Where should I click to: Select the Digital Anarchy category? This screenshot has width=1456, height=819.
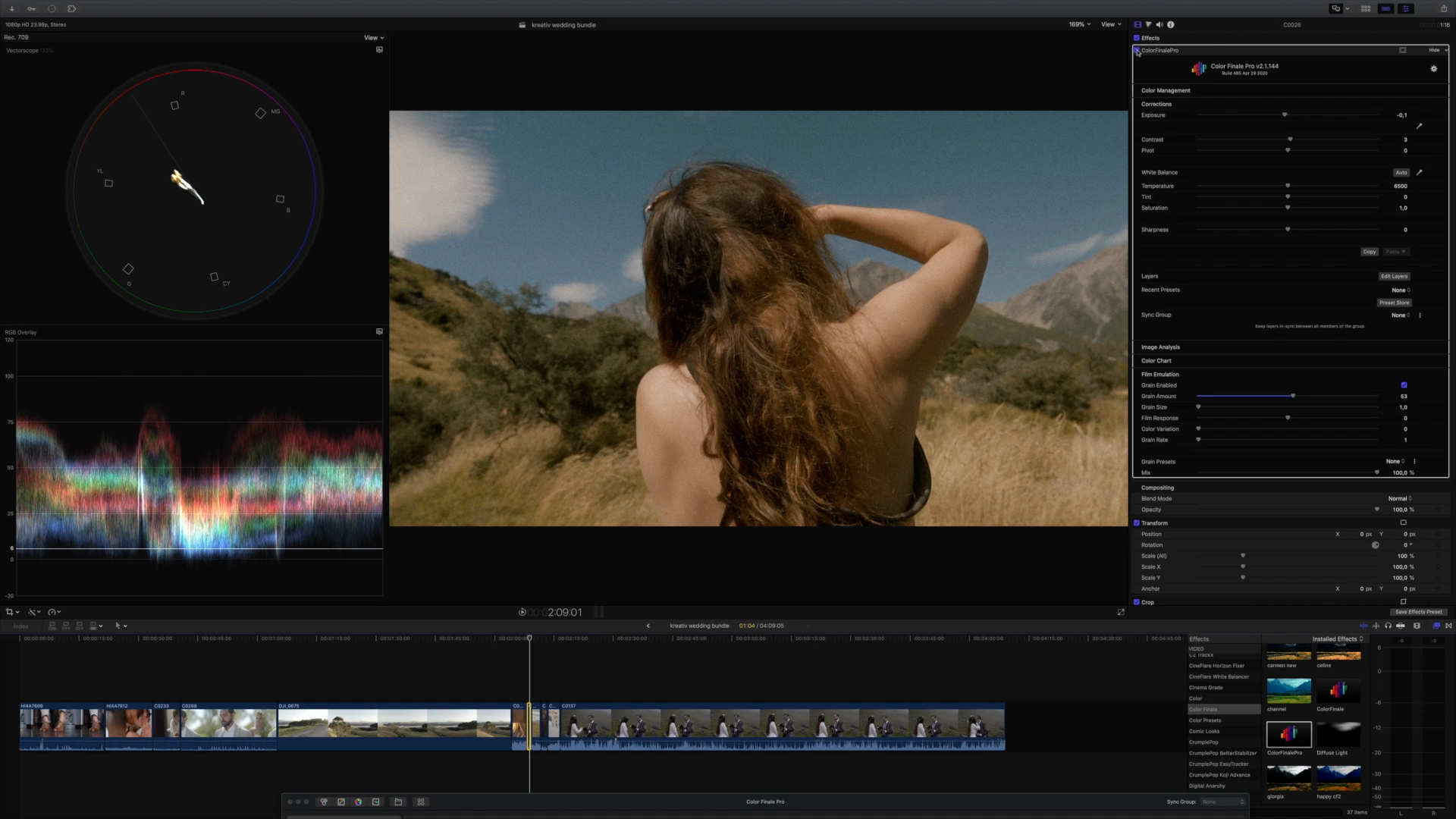pyautogui.click(x=1207, y=786)
